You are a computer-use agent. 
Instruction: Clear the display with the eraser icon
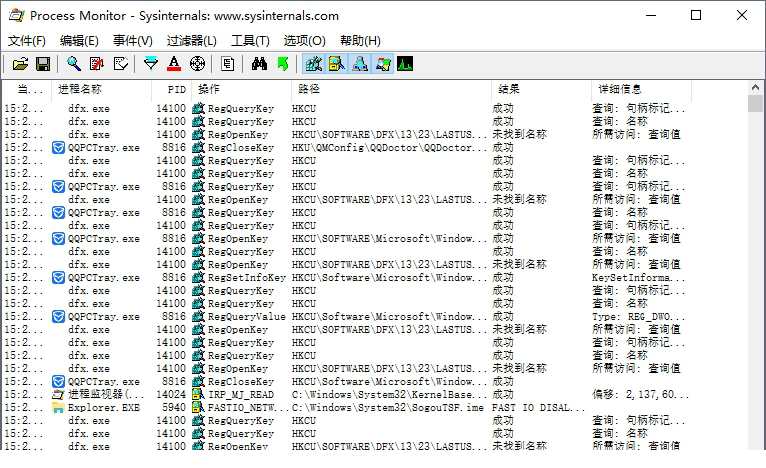click(121, 64)
